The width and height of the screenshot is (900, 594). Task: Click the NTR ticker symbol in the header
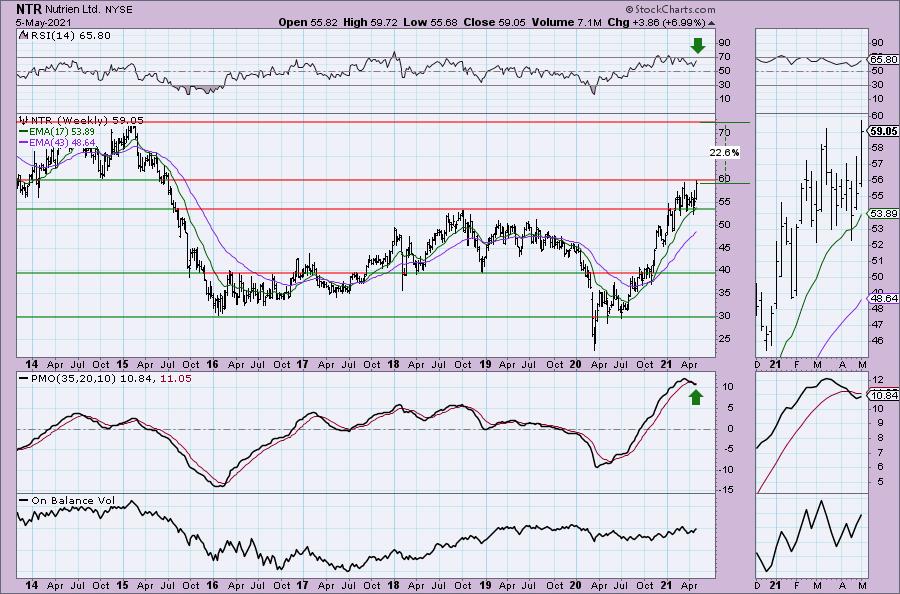[28, 9]
